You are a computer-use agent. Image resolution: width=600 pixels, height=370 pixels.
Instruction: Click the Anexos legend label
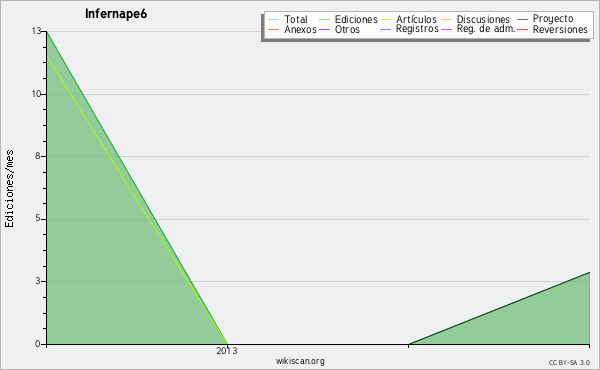(x=300, y=29)
